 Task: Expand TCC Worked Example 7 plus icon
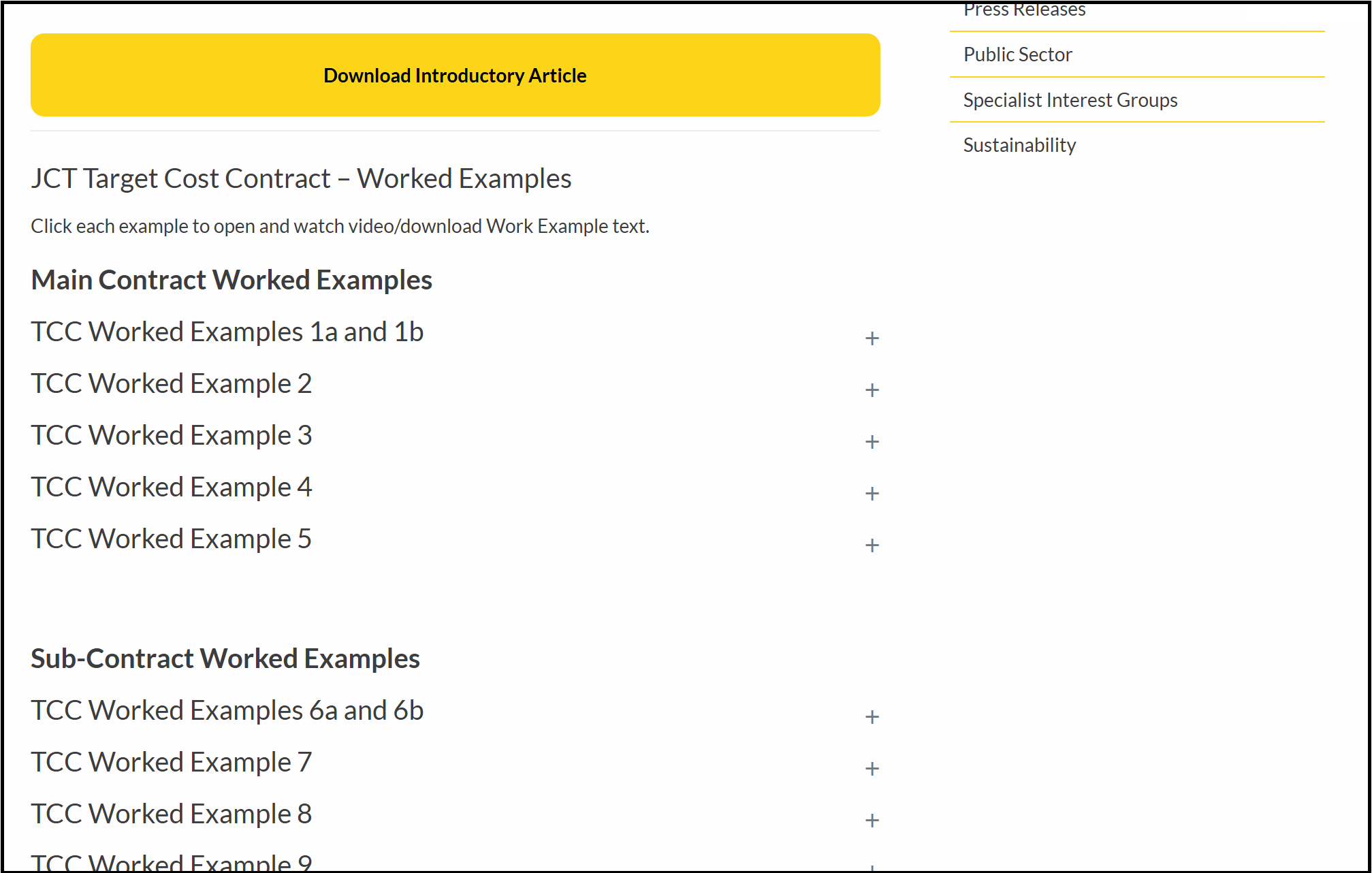tap(872, 769)
